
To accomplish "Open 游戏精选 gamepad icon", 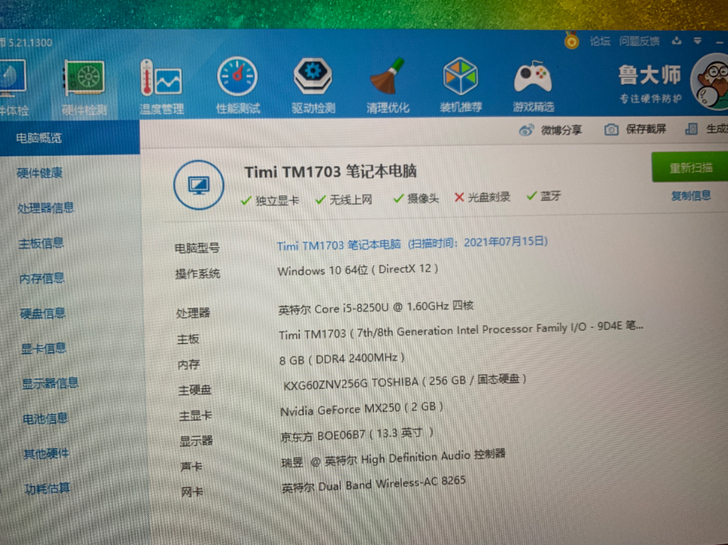I will [533, 86].
